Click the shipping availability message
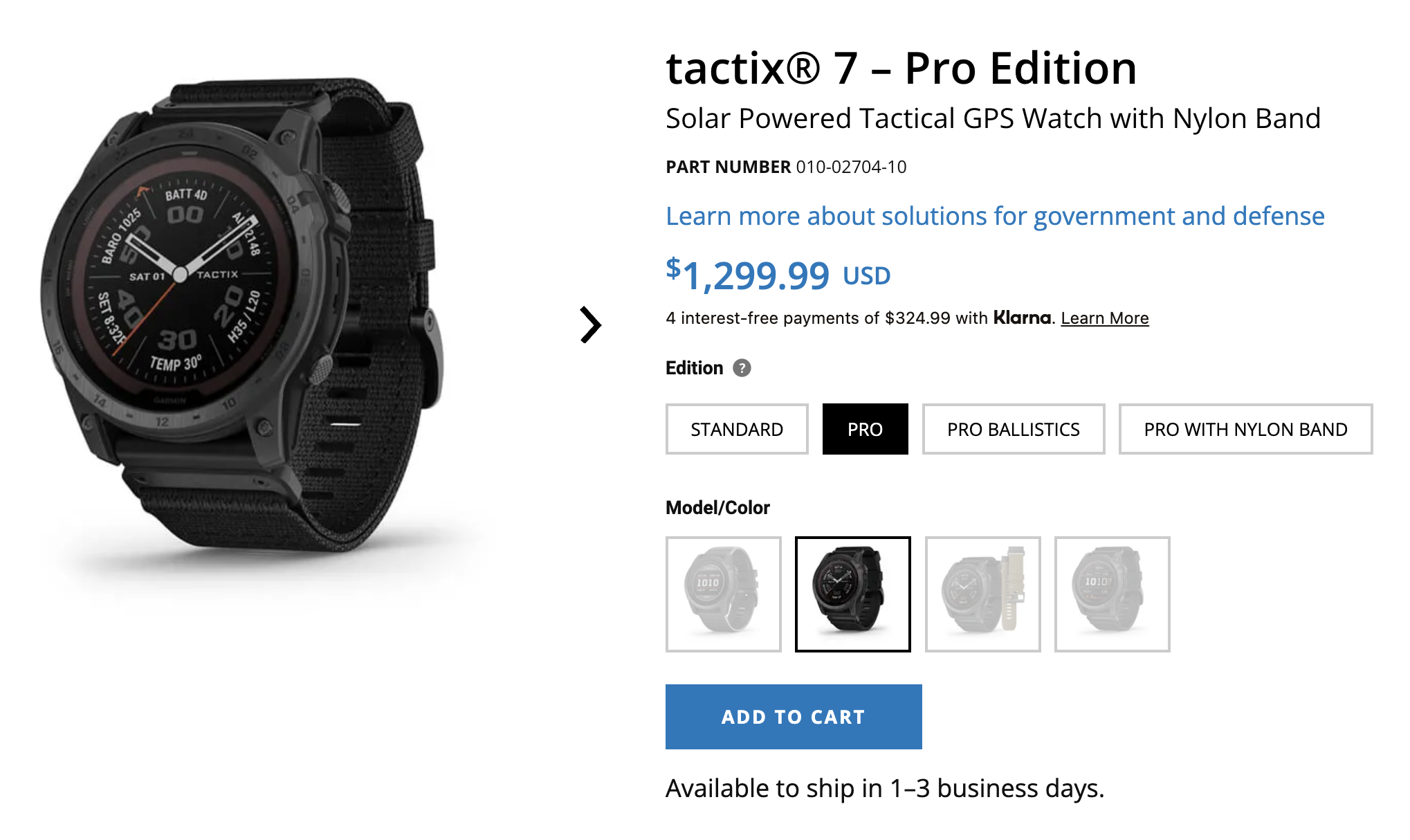Screen dimensions: 1410x840 click(x=884, y=788)
